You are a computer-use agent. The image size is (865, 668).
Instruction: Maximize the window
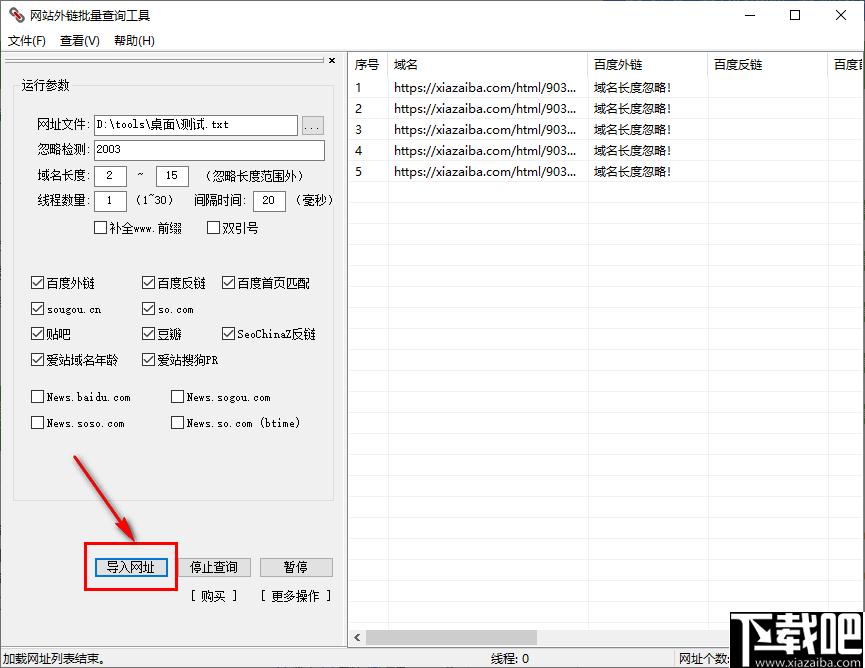click(x=795, y=15)
